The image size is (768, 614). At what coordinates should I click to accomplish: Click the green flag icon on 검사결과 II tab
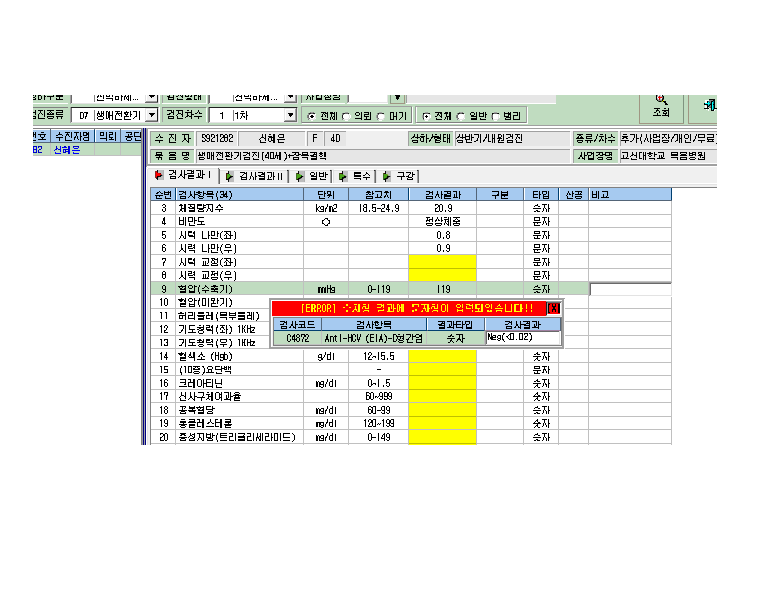[x=229, y=176]
